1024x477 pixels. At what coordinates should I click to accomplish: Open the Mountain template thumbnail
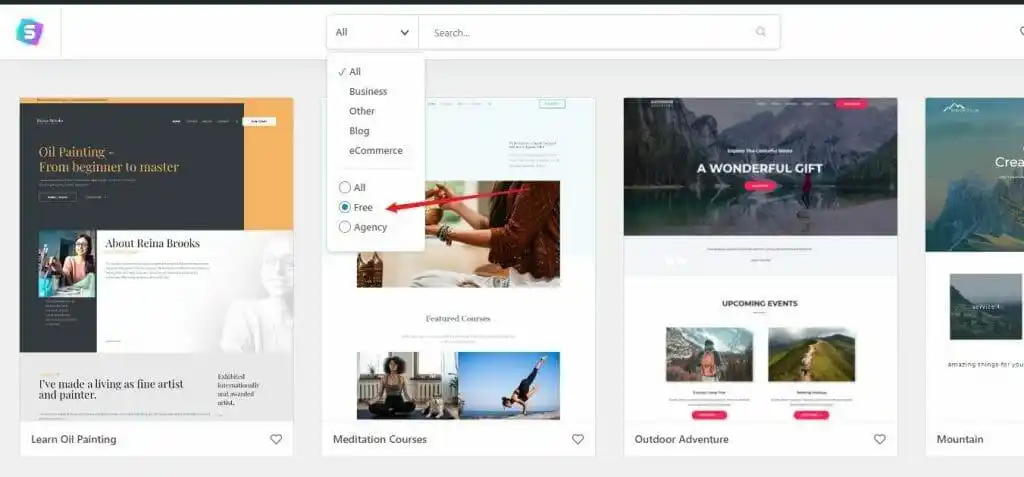(974, 260)
